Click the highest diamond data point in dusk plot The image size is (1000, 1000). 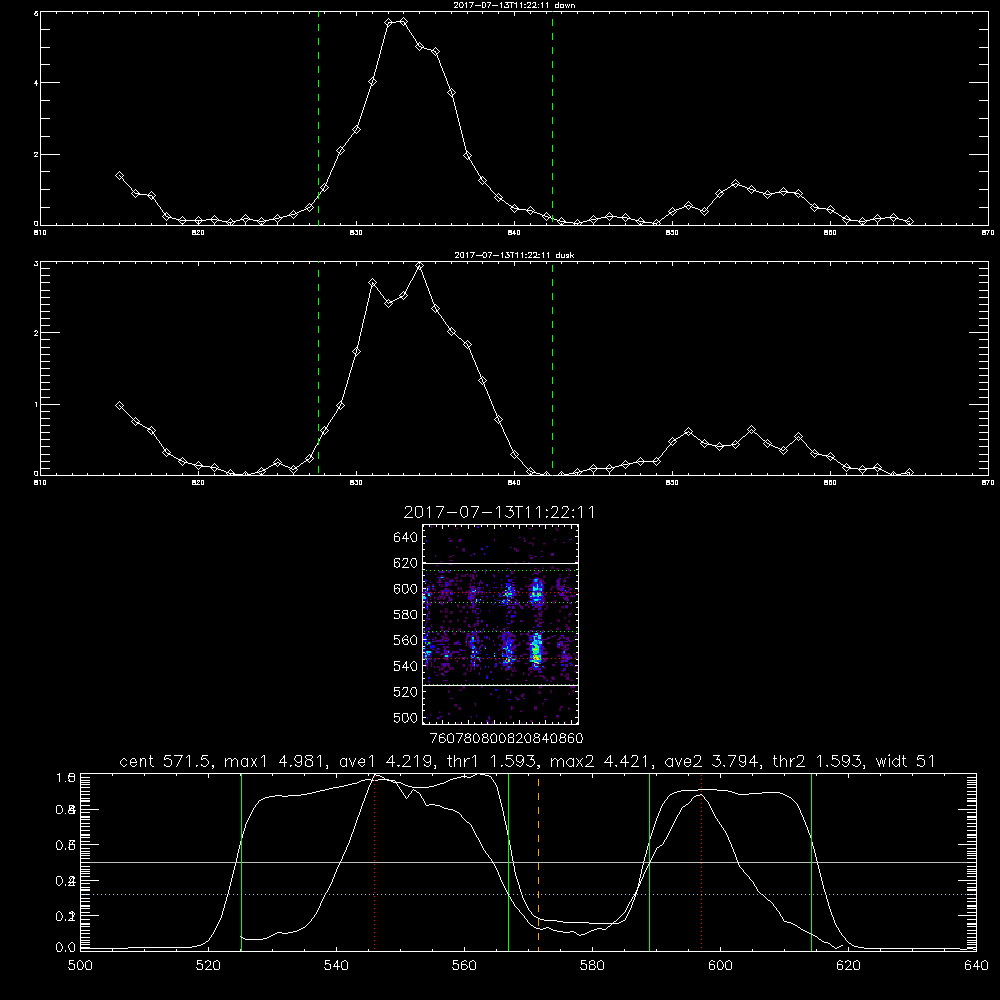(419, 267)
